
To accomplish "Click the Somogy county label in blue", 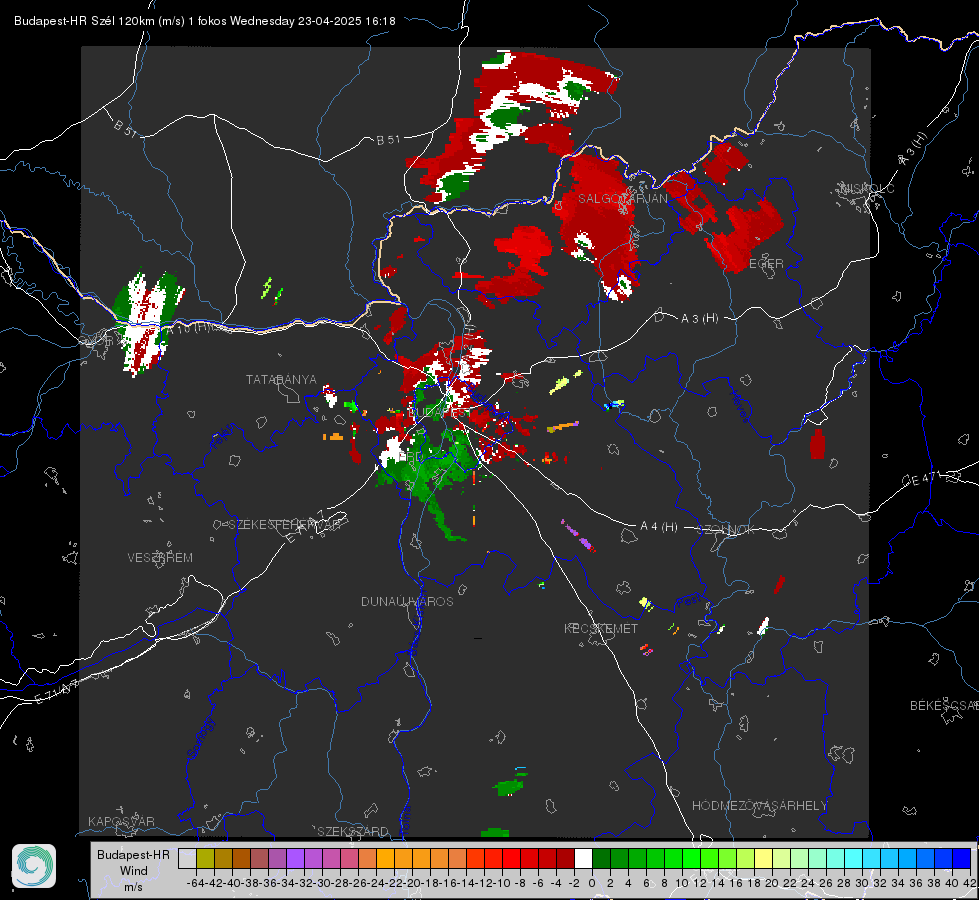I will (x=201, y=738).
